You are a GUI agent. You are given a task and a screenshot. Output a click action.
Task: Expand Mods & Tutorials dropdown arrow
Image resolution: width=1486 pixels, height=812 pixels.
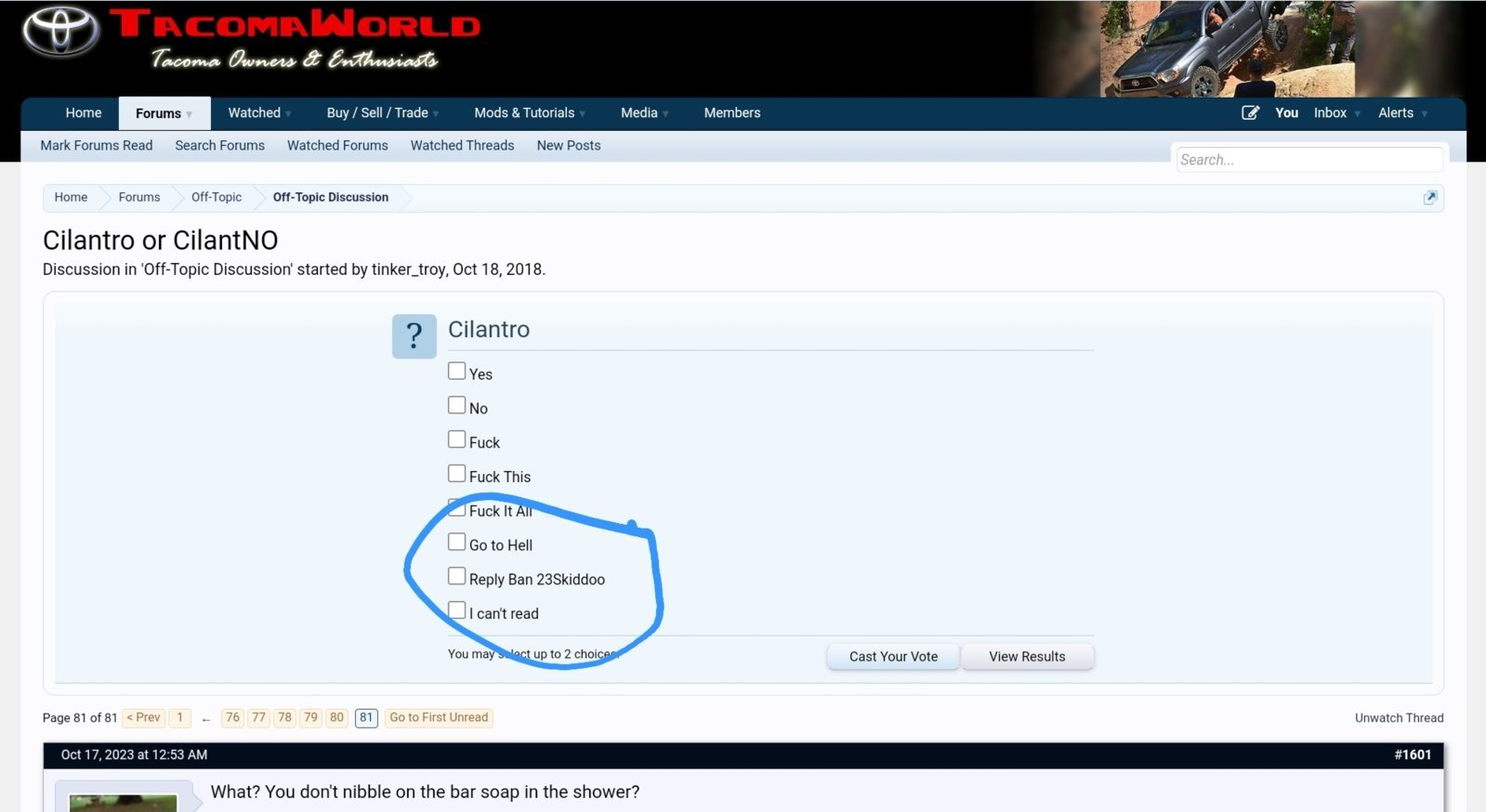[583, 114]
